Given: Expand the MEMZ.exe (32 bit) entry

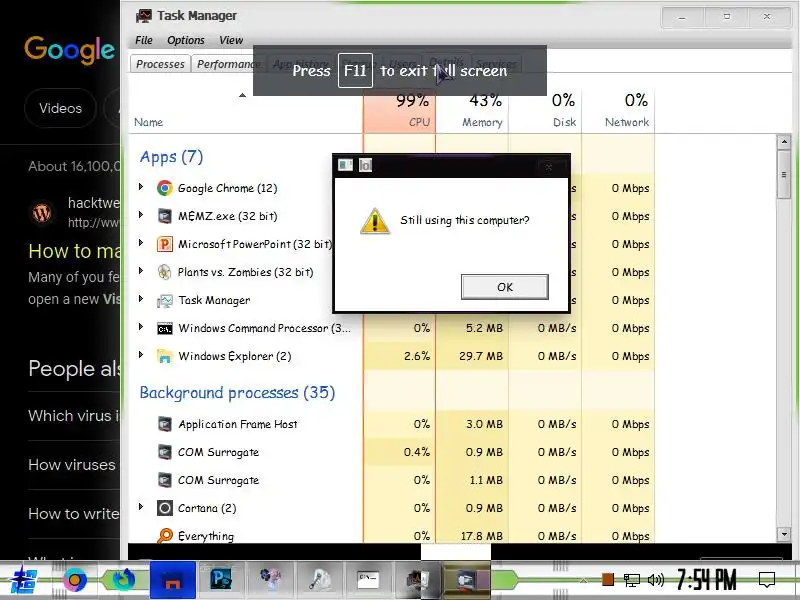Looking at the screenshot, I should point(141,215).
